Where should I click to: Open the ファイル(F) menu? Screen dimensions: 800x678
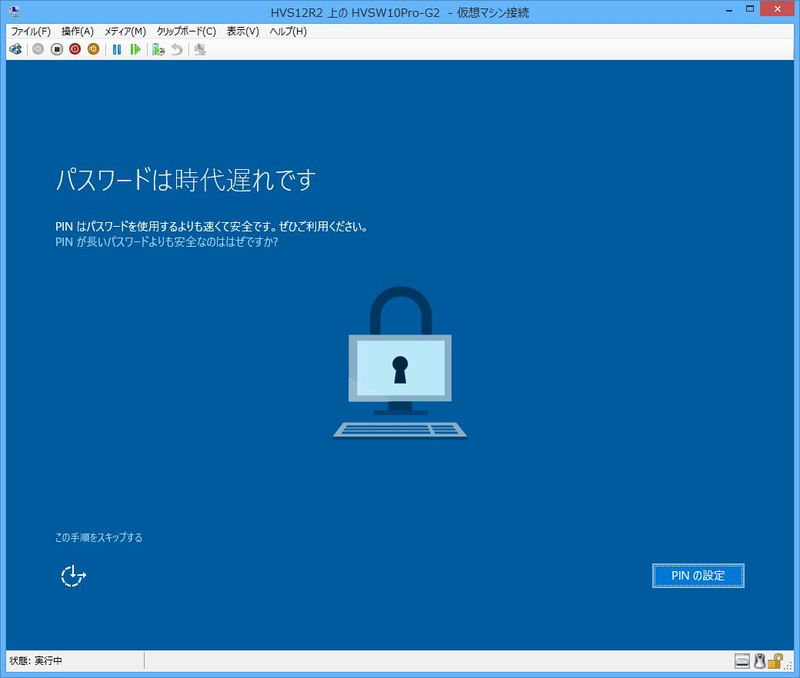[31, 31]
